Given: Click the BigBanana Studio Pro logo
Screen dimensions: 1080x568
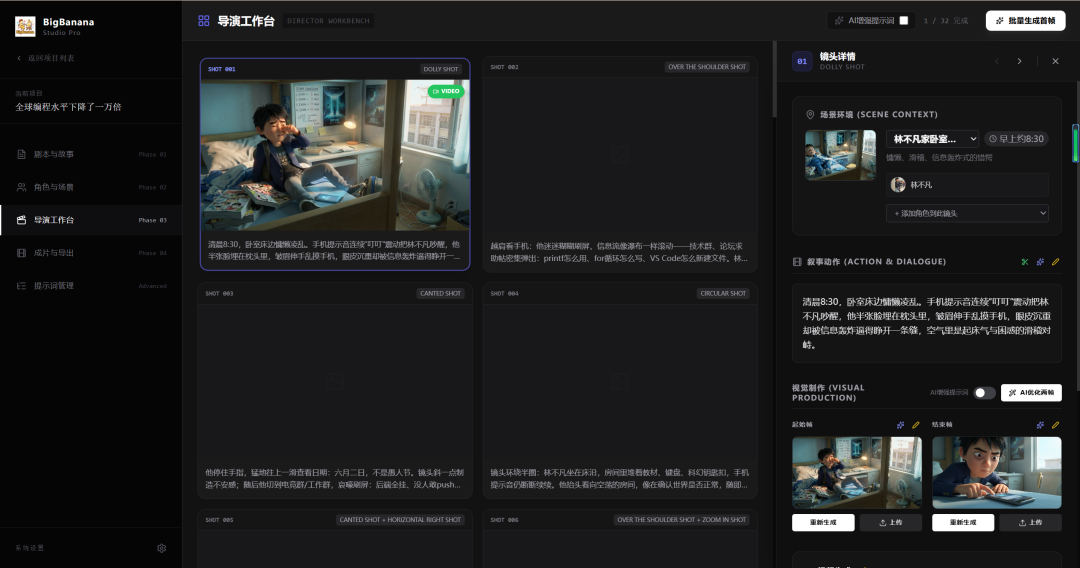Looking at the screenshot, I should [25, 26].
